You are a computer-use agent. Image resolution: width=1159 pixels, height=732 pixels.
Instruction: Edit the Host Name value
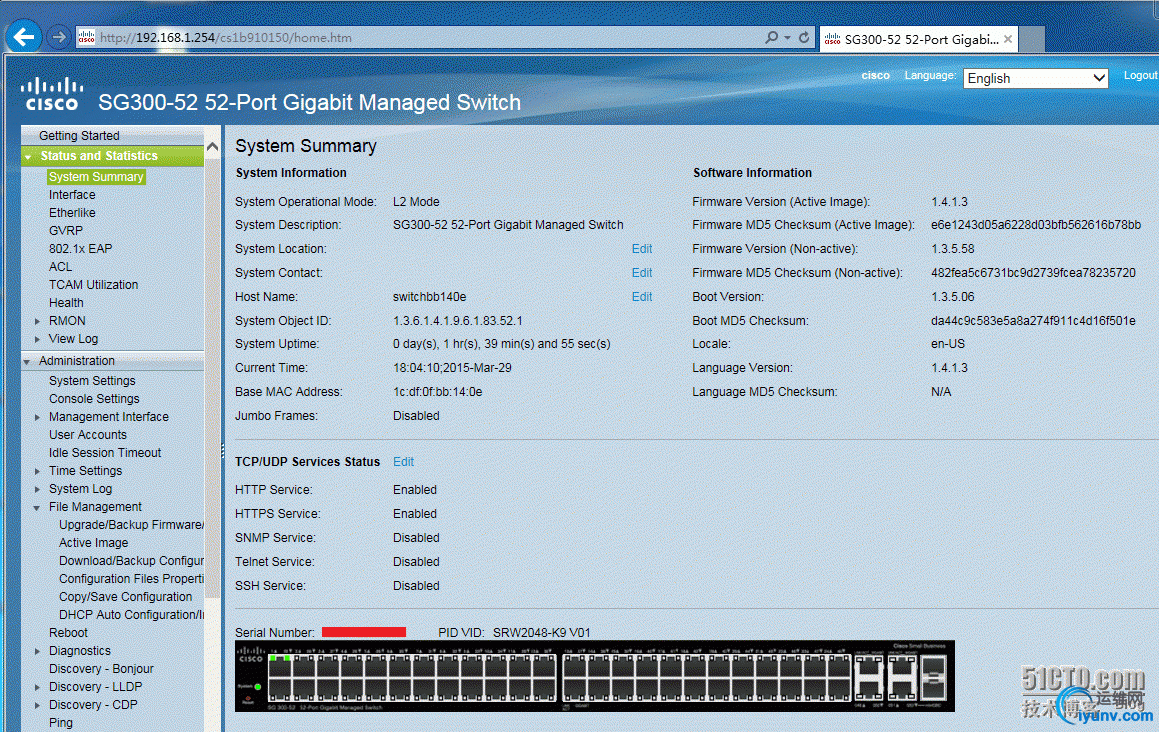pos(641,297)
